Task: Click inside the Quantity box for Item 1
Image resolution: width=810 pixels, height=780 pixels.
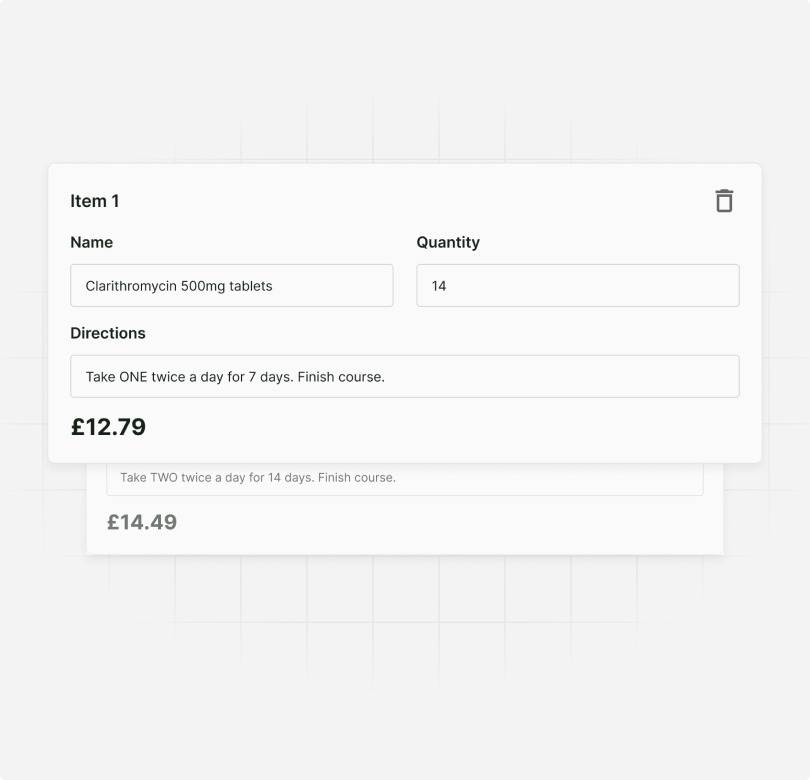Action: point(576,285)
